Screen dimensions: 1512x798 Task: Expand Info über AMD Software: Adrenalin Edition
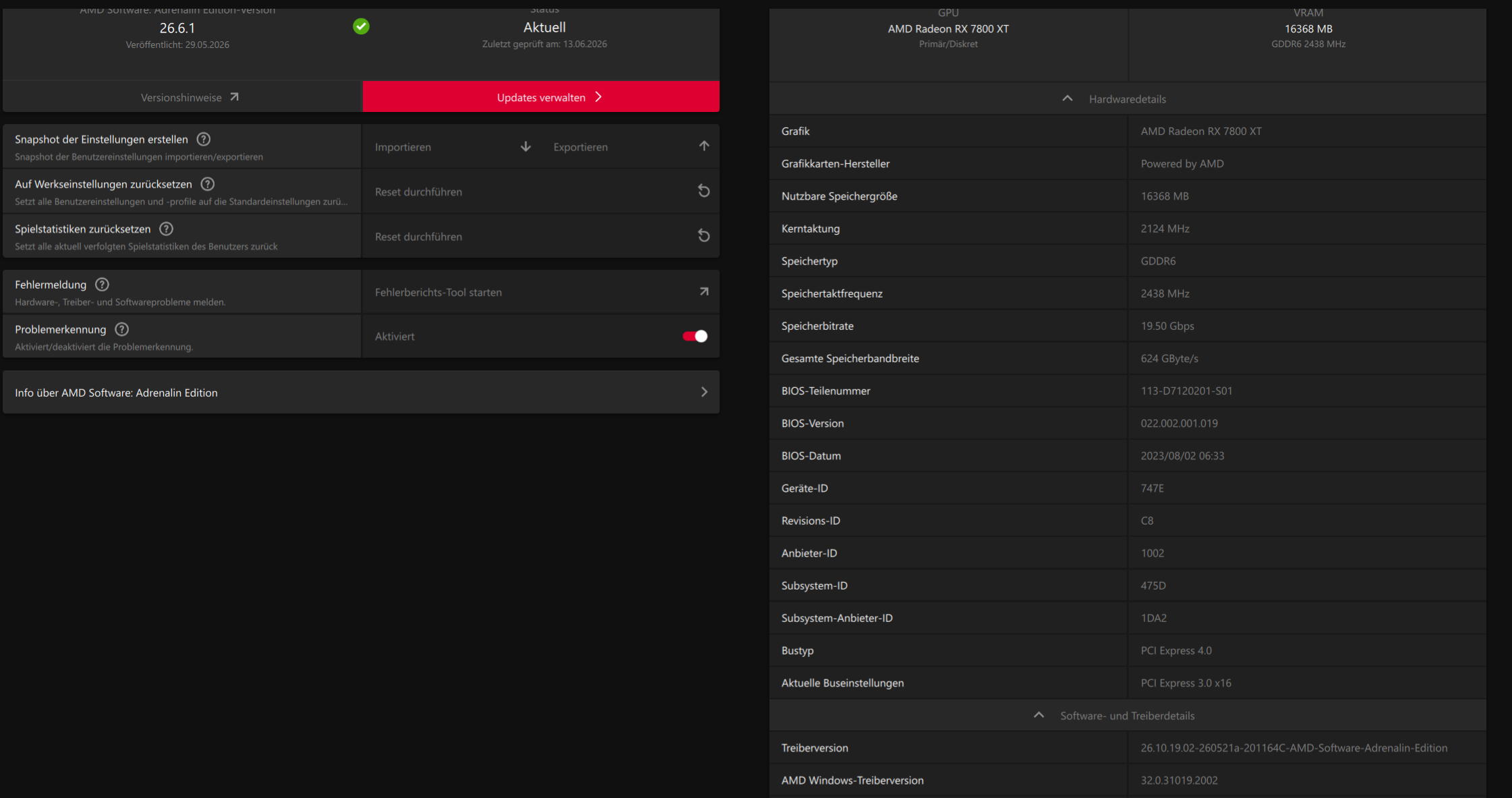point(361,392)
